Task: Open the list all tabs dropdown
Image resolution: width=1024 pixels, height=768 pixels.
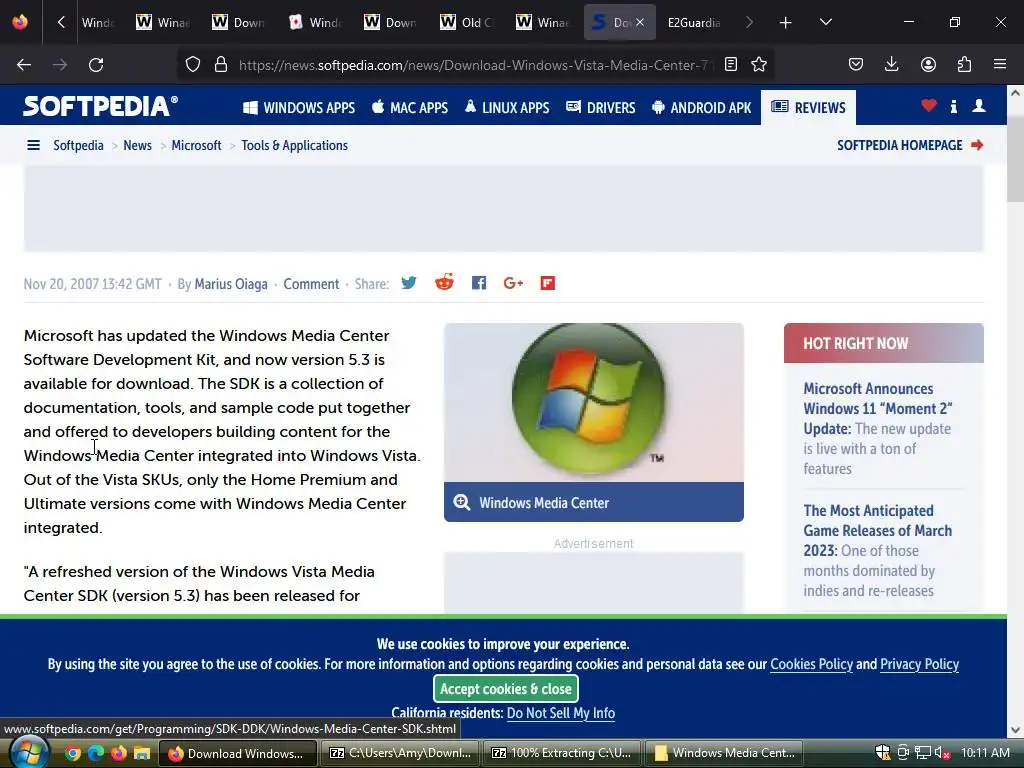Action: pos(825,22)
